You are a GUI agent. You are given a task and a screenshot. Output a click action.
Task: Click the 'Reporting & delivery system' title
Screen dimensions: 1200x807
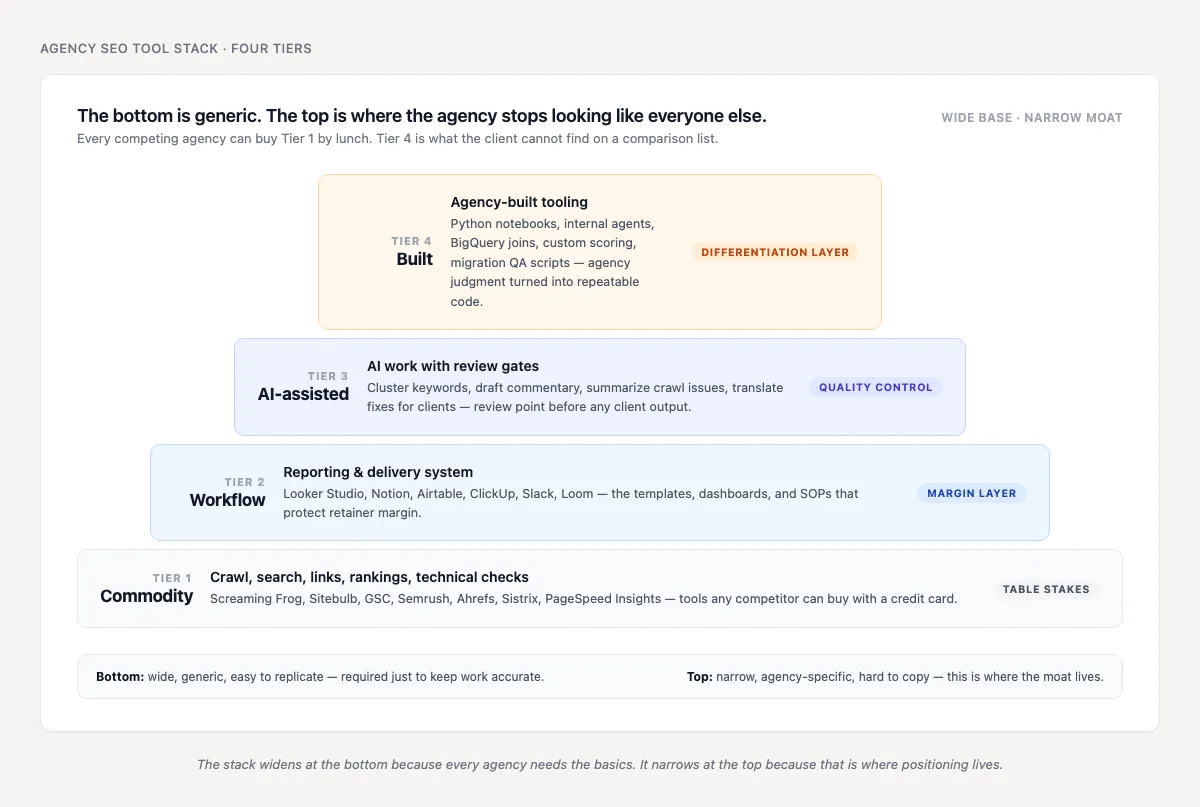(x=378, y=472)
